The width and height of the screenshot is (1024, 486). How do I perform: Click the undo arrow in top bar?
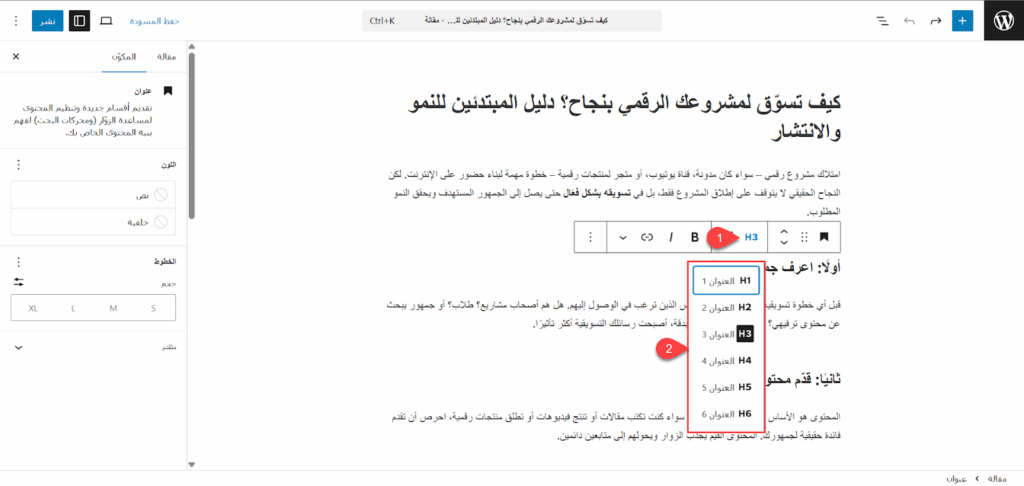coord(909,21)
